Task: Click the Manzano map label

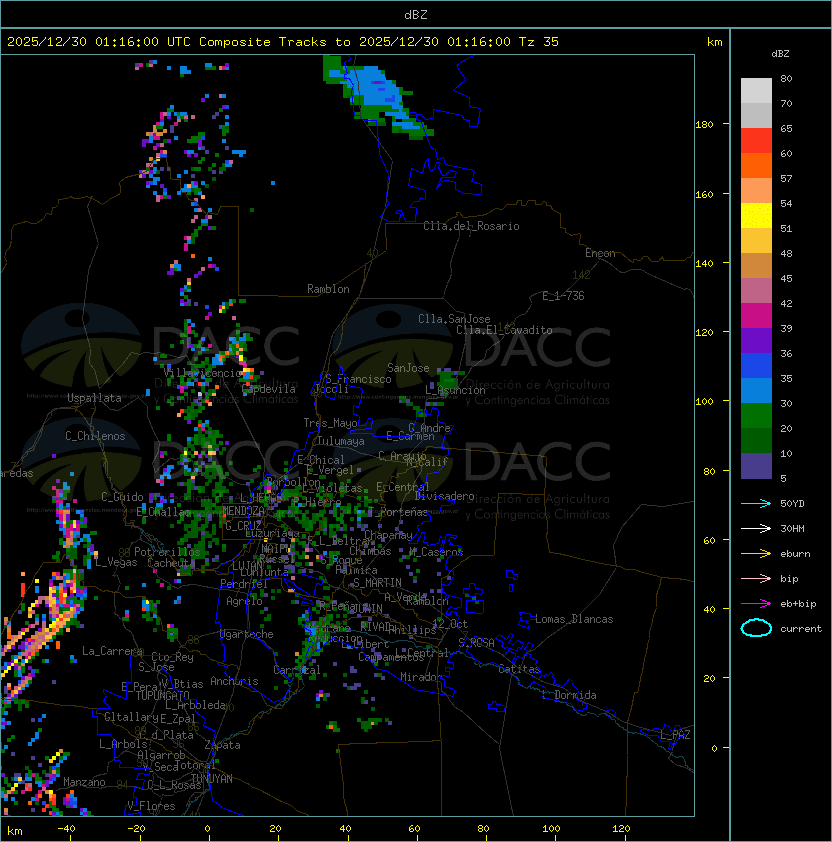Action: coord(84,782)
